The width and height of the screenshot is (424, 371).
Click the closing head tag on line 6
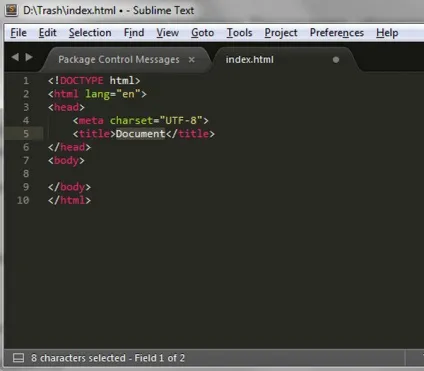tap(69, 147)
